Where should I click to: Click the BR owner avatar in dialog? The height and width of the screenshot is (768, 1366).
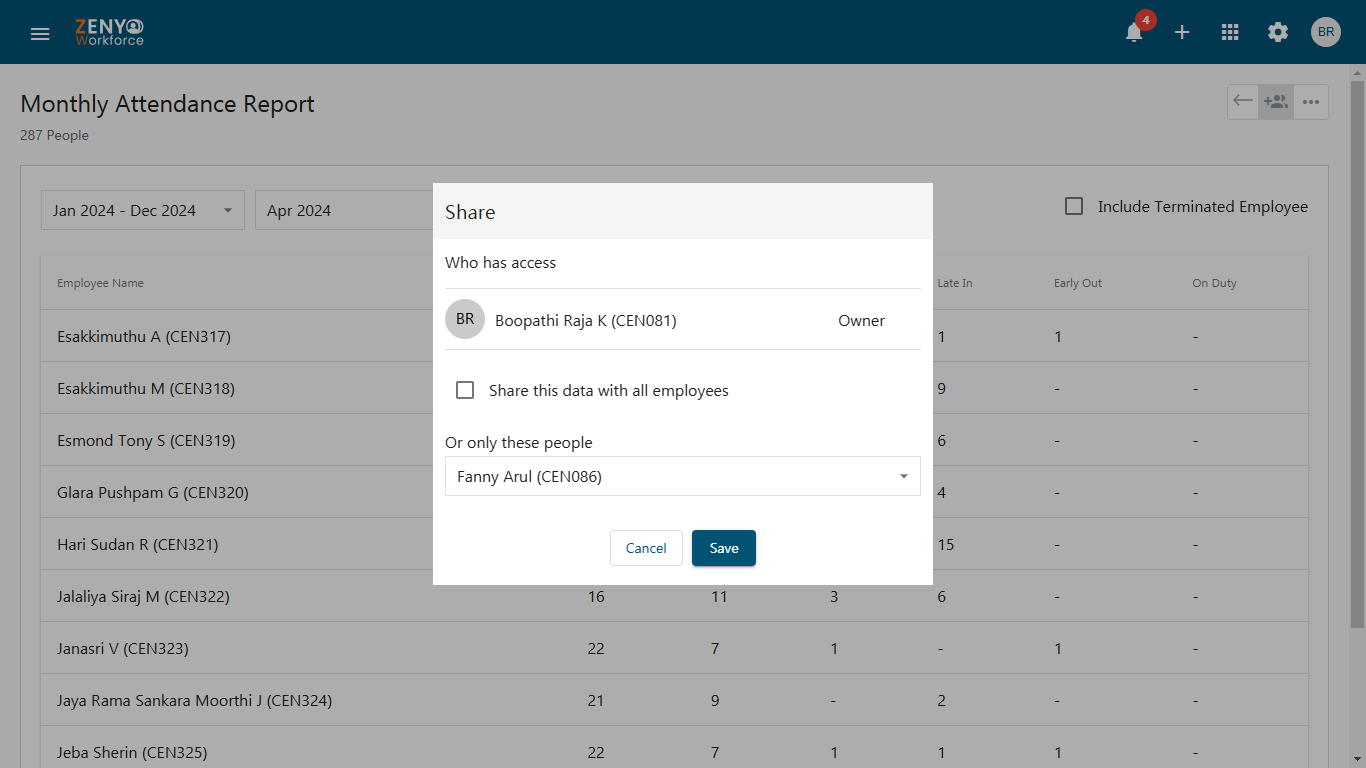(x=465, y=320)
